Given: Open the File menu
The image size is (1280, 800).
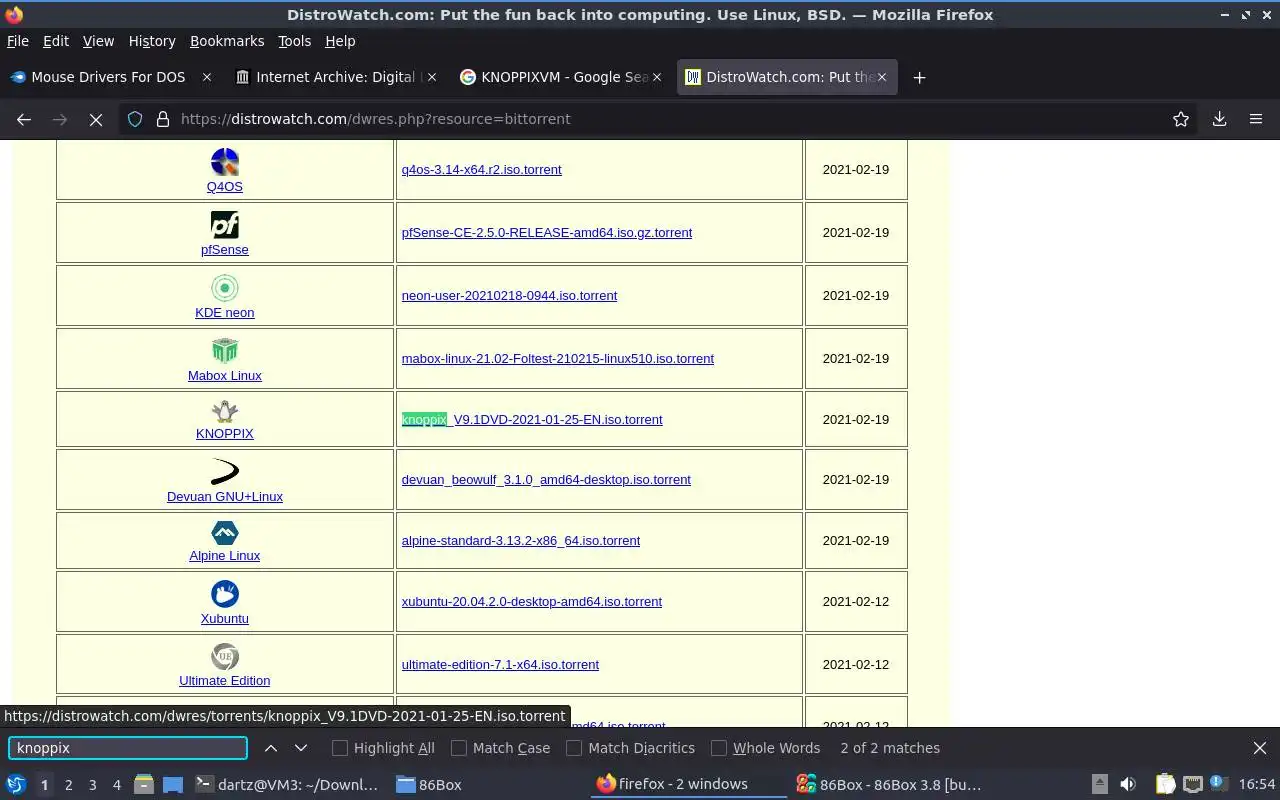Looking at the screenshot, I should pyautogui.click(x=17, y=41).
